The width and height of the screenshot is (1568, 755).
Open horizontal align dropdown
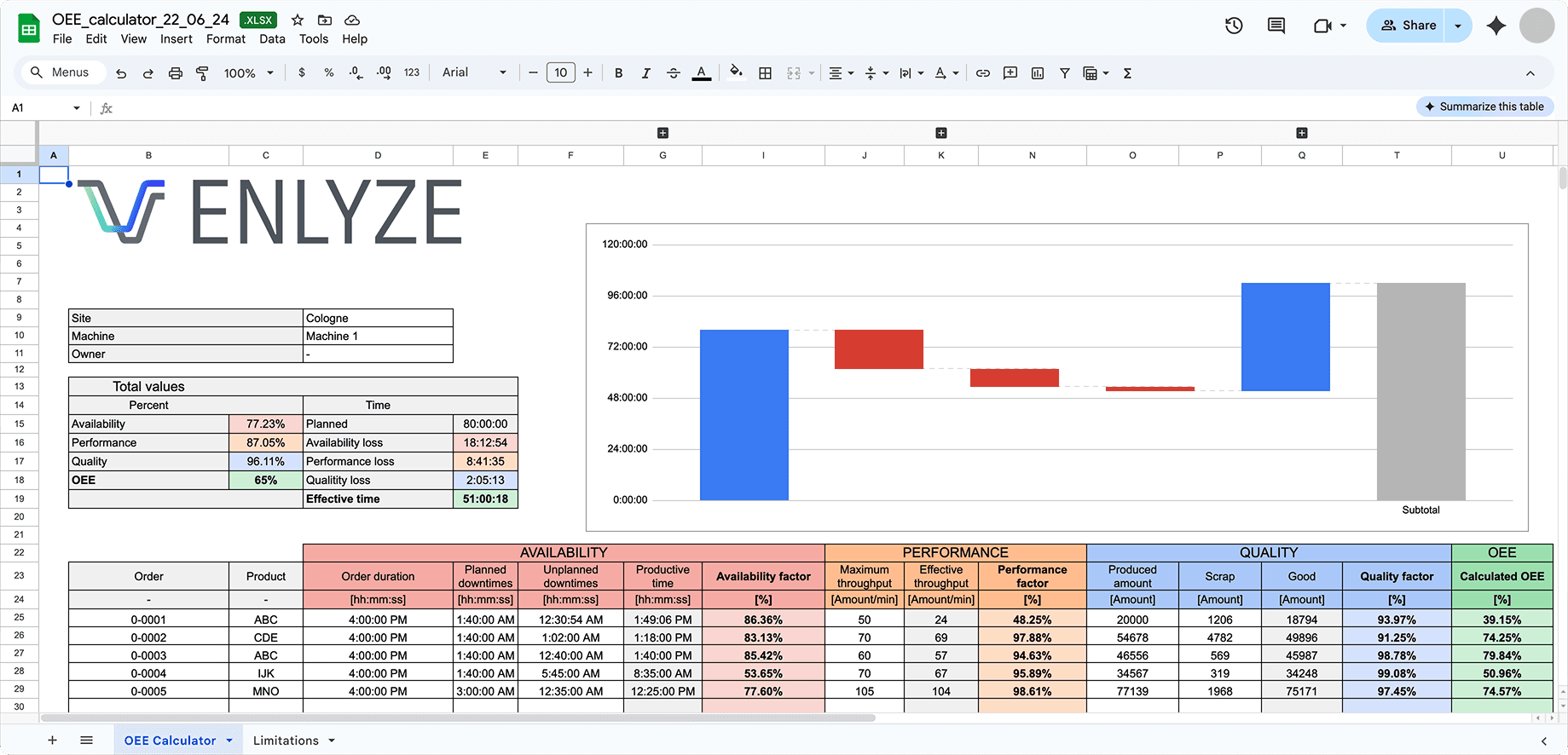pos(842,73)
